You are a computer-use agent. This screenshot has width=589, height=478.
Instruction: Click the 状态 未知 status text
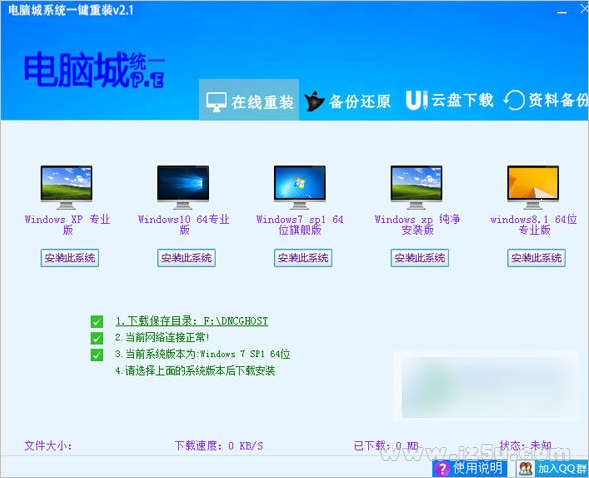pos(525,446)
